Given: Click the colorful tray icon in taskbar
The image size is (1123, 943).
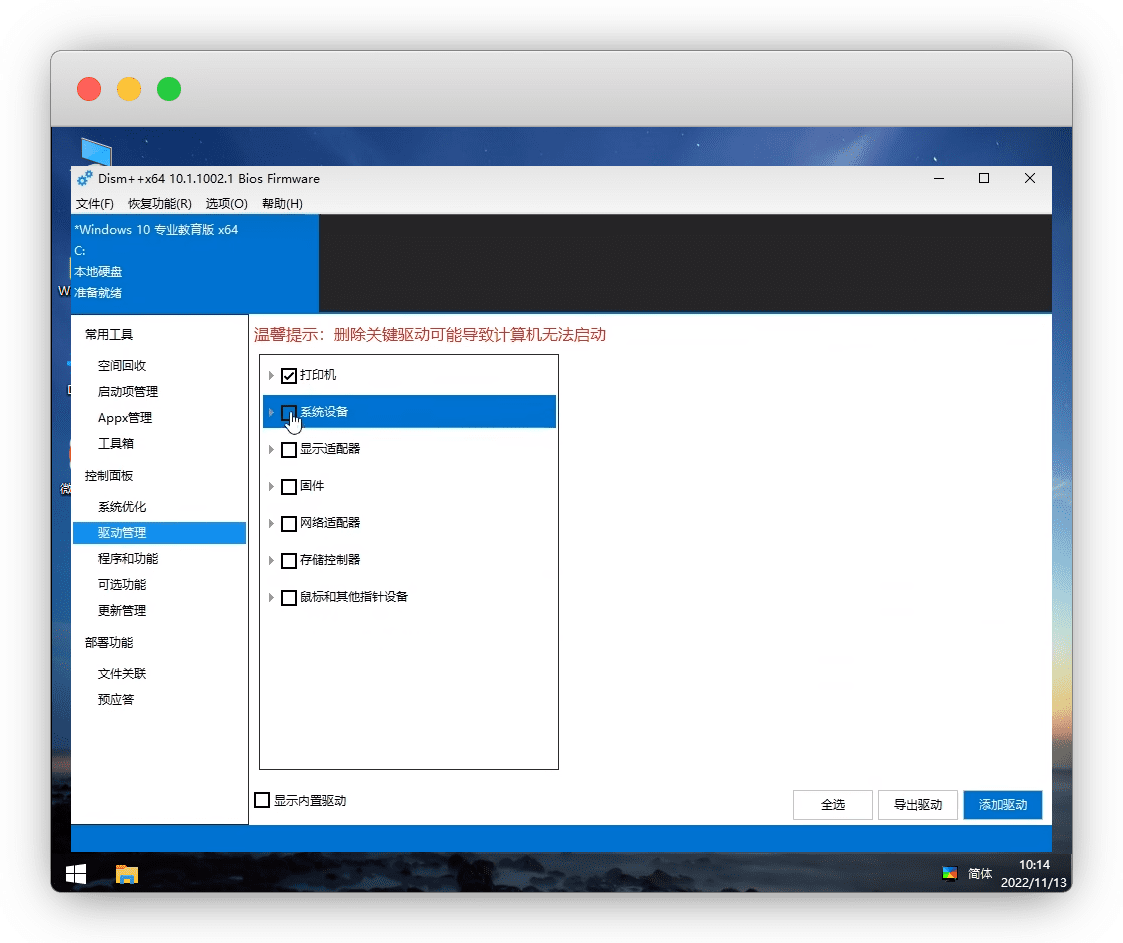Looking at the screenshot, I should tap(950, 873).
